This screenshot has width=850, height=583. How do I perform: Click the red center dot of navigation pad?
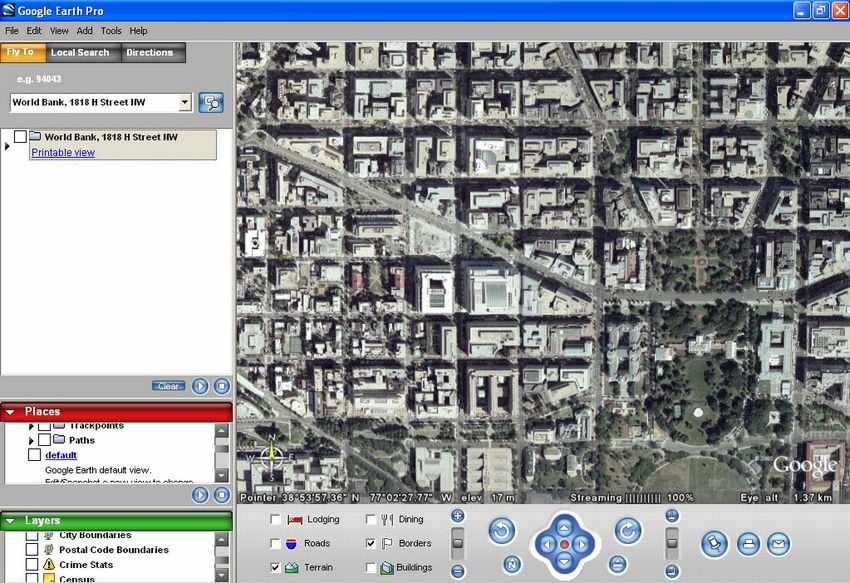pos(564,544)
